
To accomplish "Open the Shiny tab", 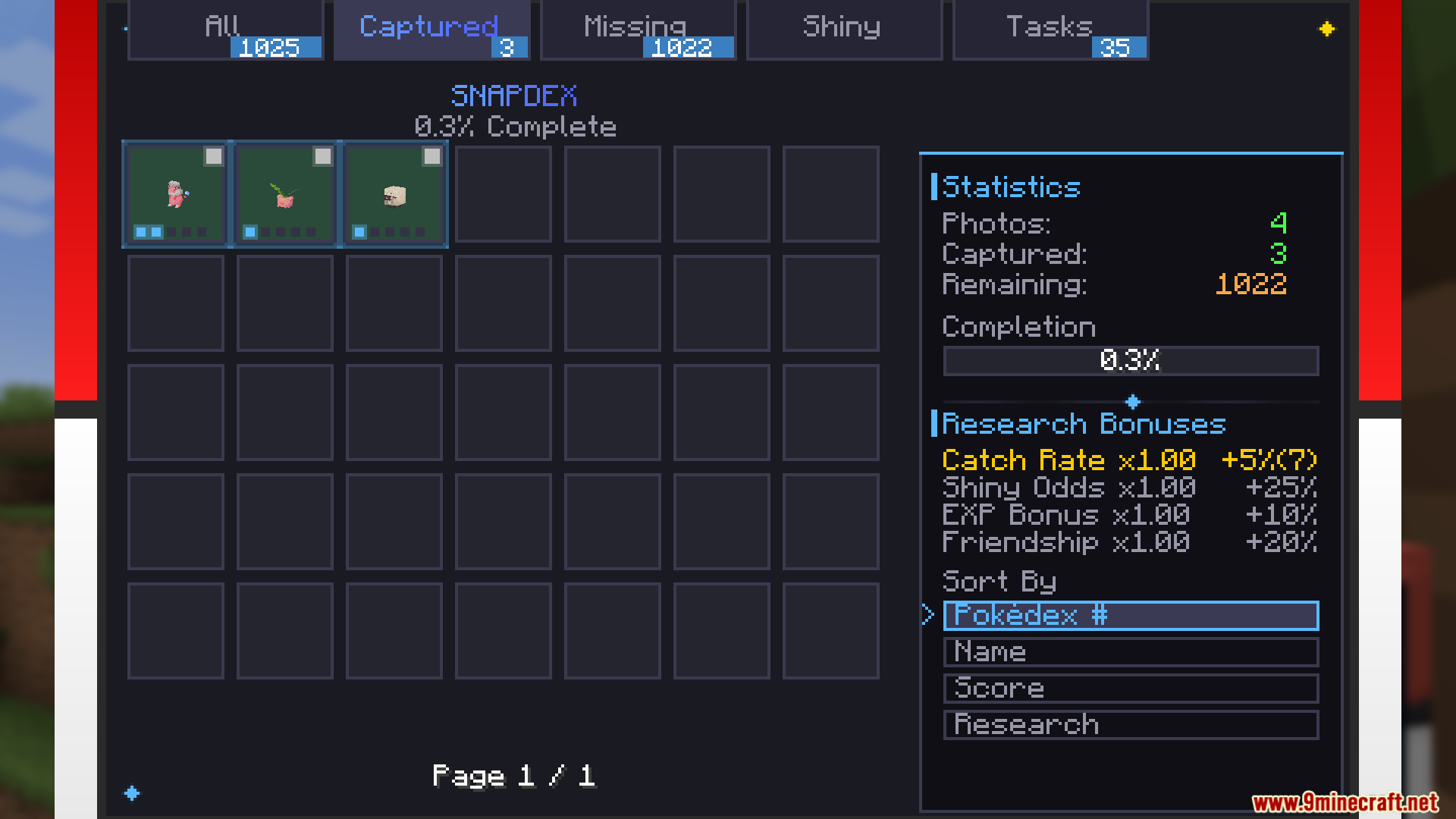I will point(844,30).
